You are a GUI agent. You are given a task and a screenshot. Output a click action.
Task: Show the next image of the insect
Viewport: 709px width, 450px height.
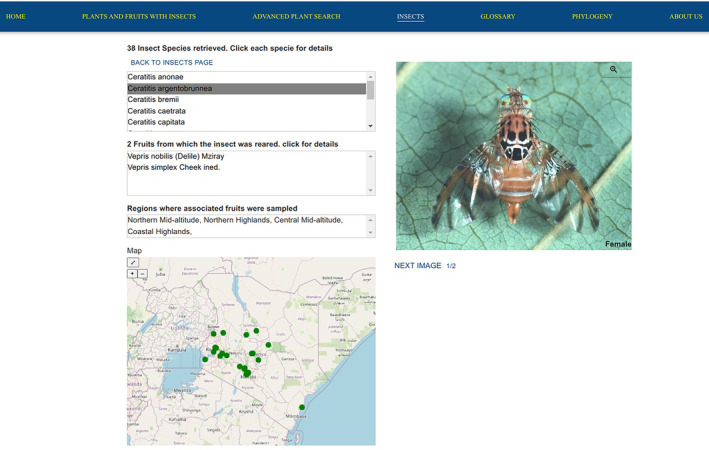pyautogui.click(x=417, y=265)
